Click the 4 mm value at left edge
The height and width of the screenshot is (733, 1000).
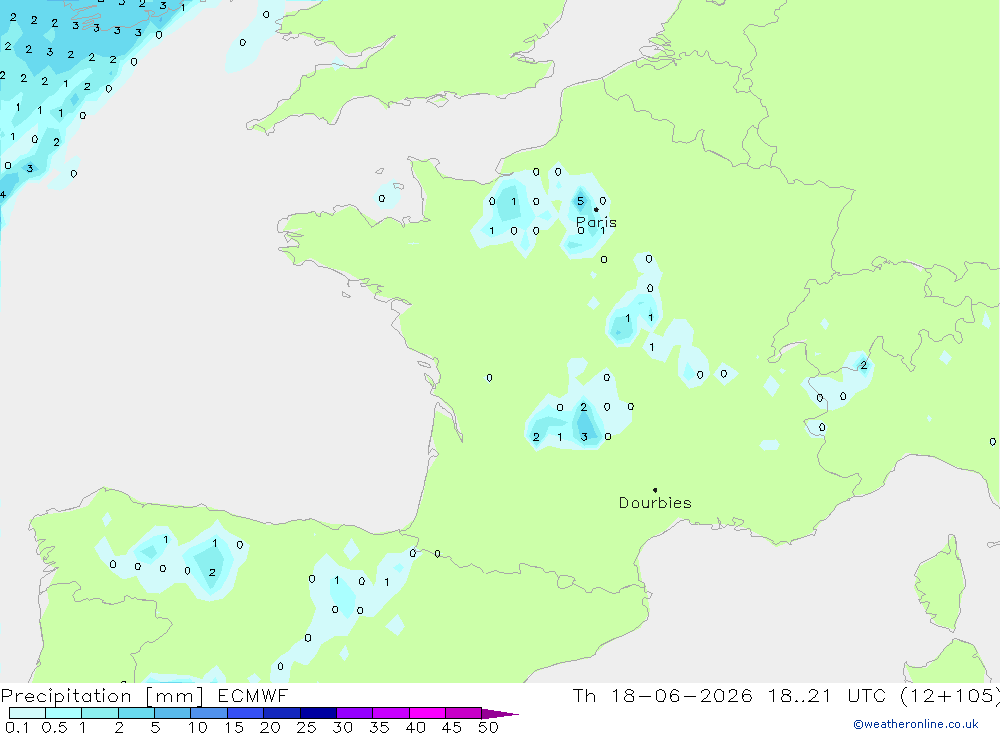pos(3,195)
